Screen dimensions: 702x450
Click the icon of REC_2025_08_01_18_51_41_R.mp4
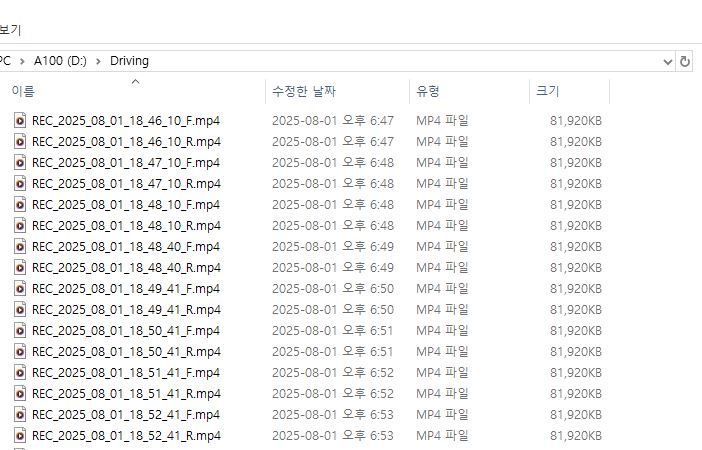(x=20, y=394)
